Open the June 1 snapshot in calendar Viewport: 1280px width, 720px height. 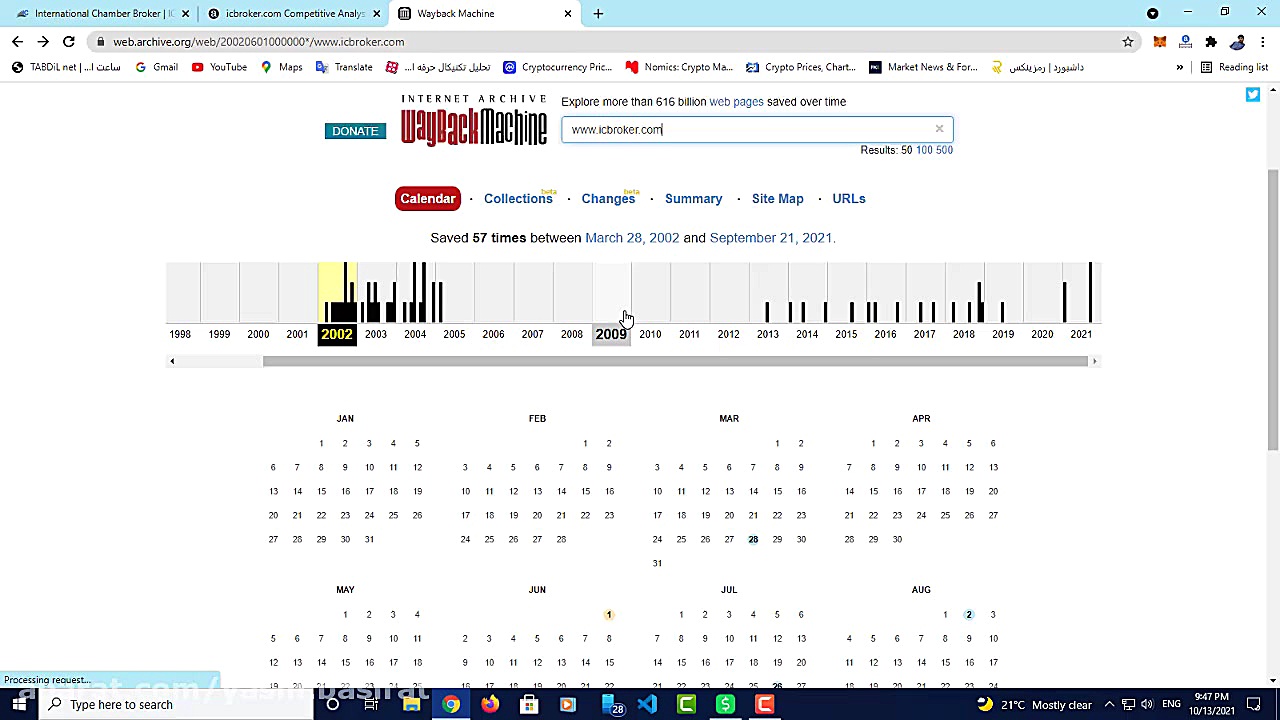(608, 615)
